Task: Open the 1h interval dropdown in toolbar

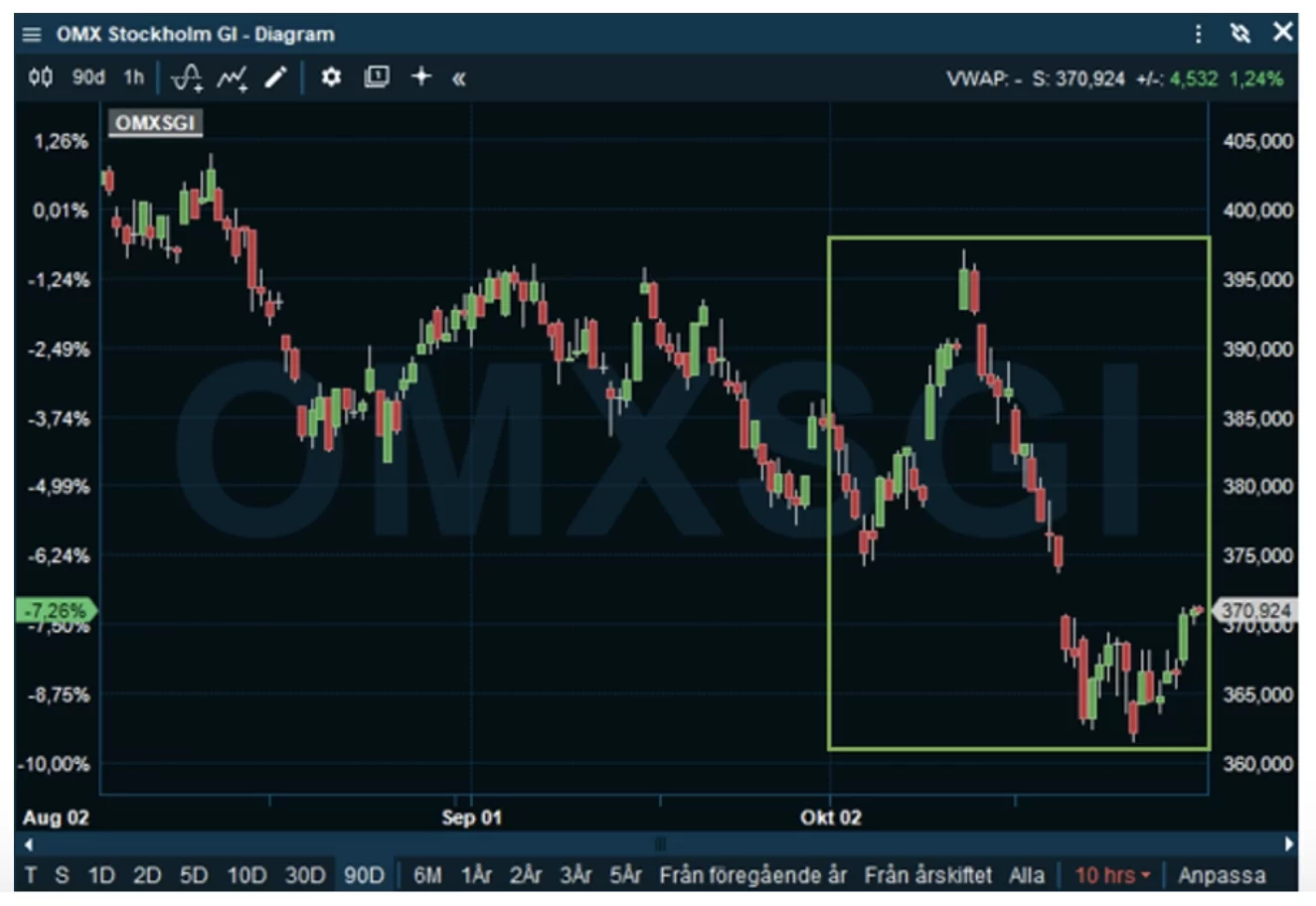Action: [133, 77]
